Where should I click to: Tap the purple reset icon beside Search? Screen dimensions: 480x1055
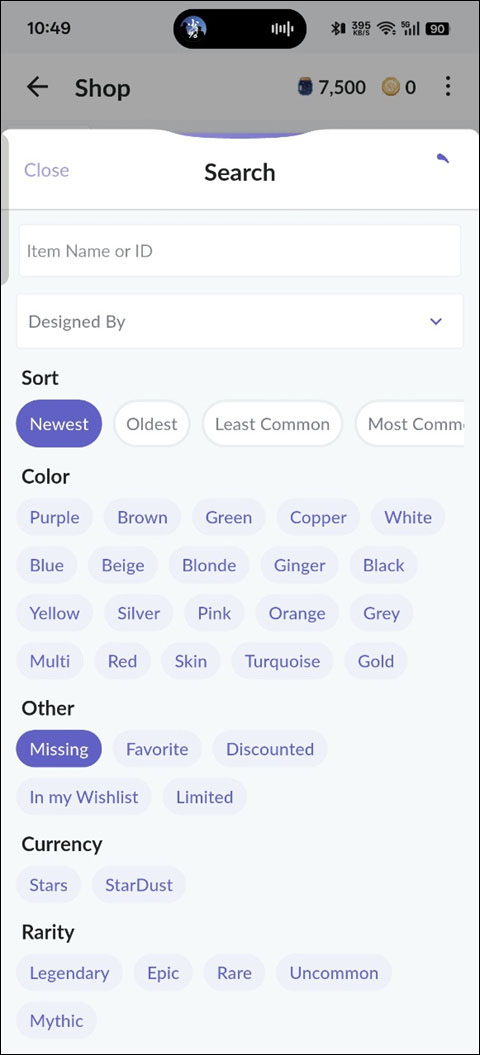pos(442,159)
